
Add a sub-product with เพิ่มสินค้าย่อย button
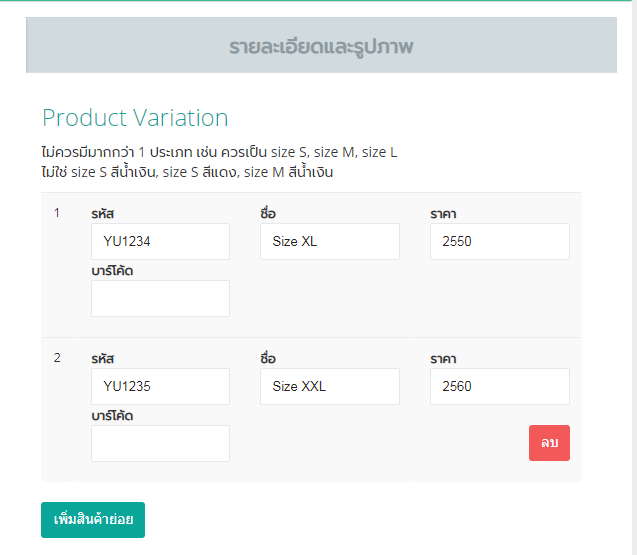tap(93, 520)
